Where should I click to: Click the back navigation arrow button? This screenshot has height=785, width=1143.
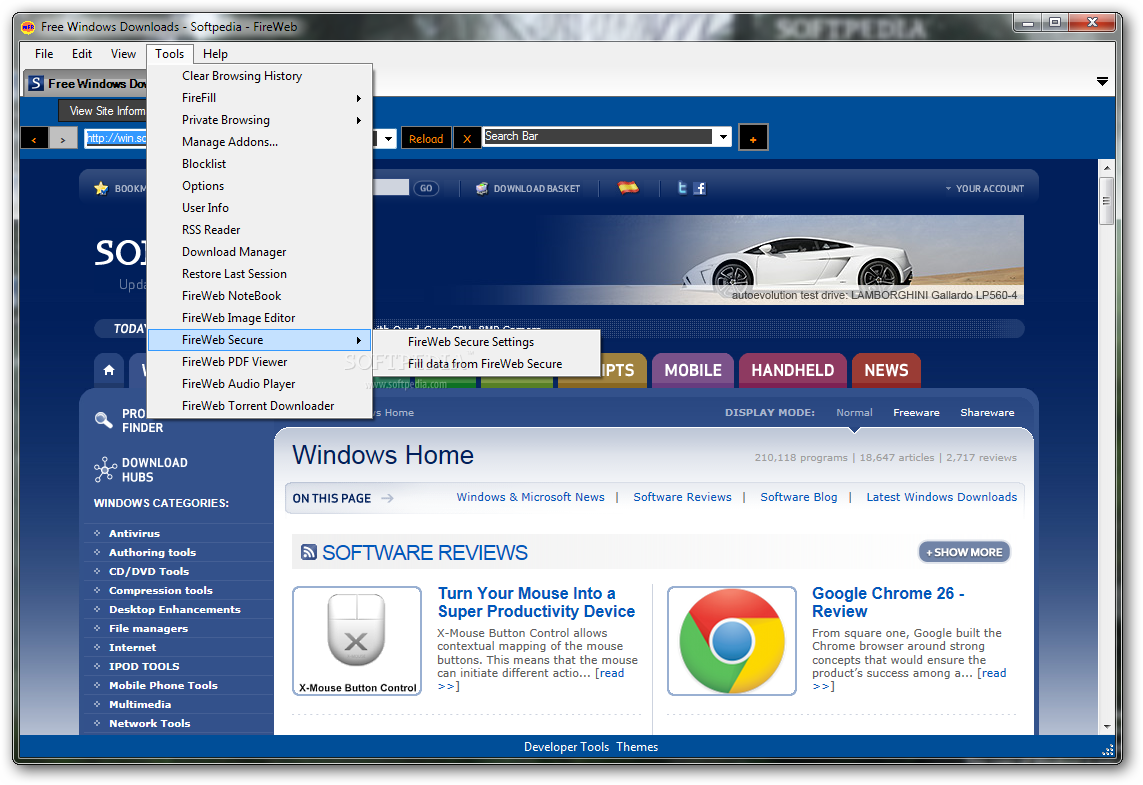click(x=34, y=138)
